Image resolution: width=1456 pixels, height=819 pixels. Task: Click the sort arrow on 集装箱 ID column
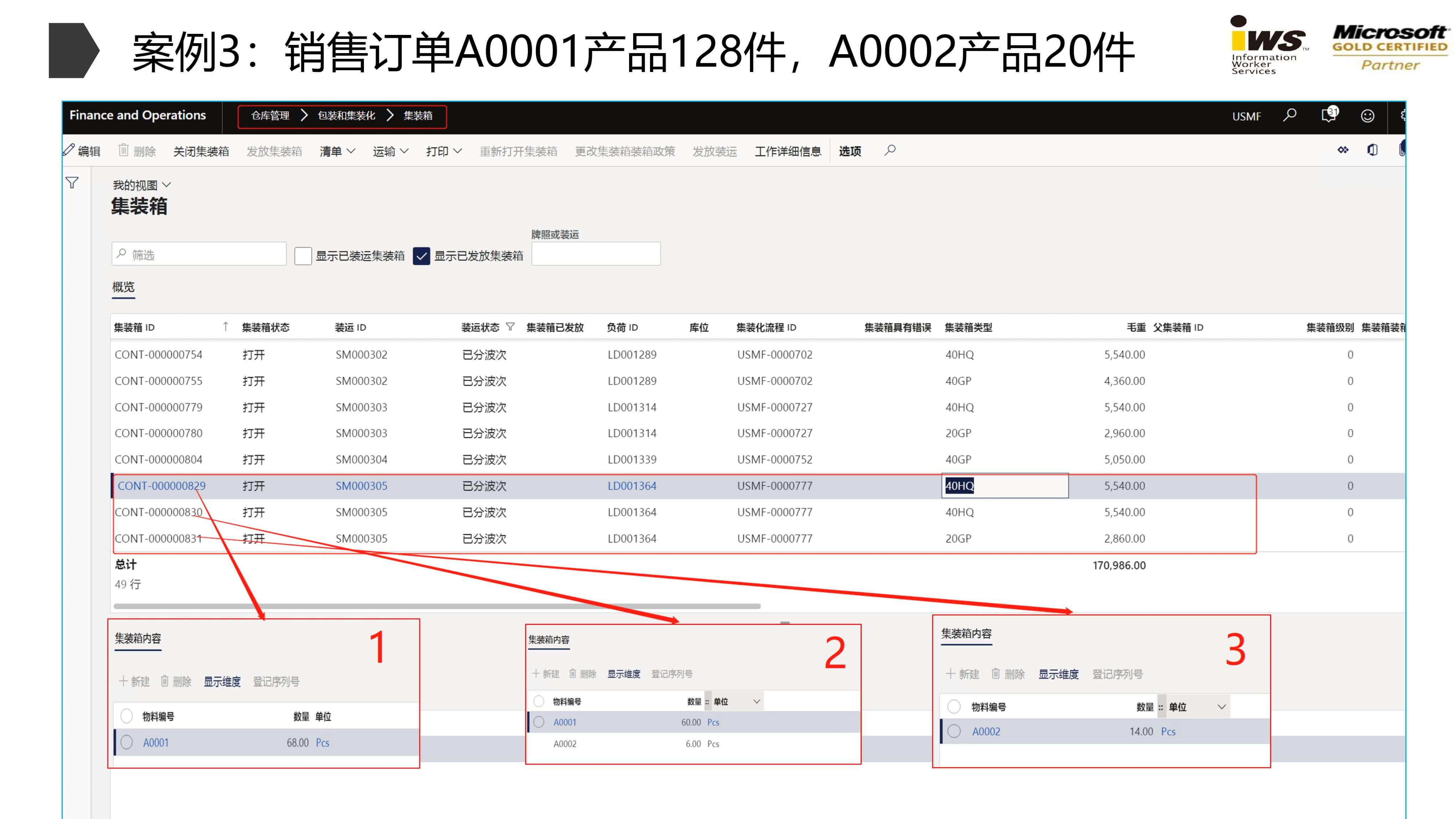click(x=226, y=327)
